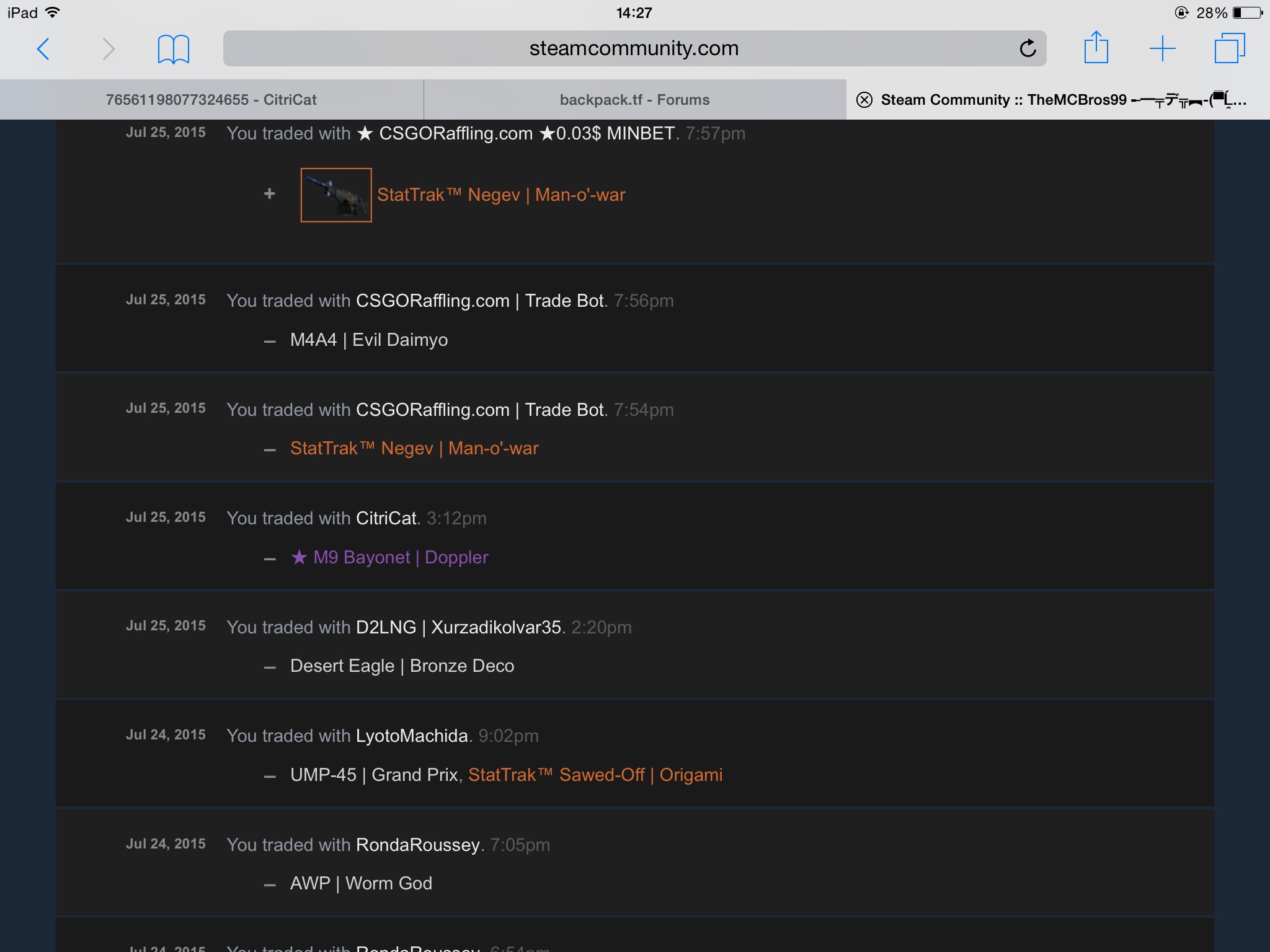1270x952 pixels.
Task: Add a new tab with plus icon
Action: 1162,48
